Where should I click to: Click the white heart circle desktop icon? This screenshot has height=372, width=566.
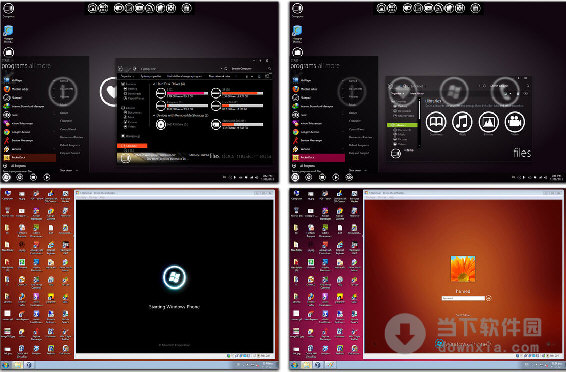tap(108, 92)
